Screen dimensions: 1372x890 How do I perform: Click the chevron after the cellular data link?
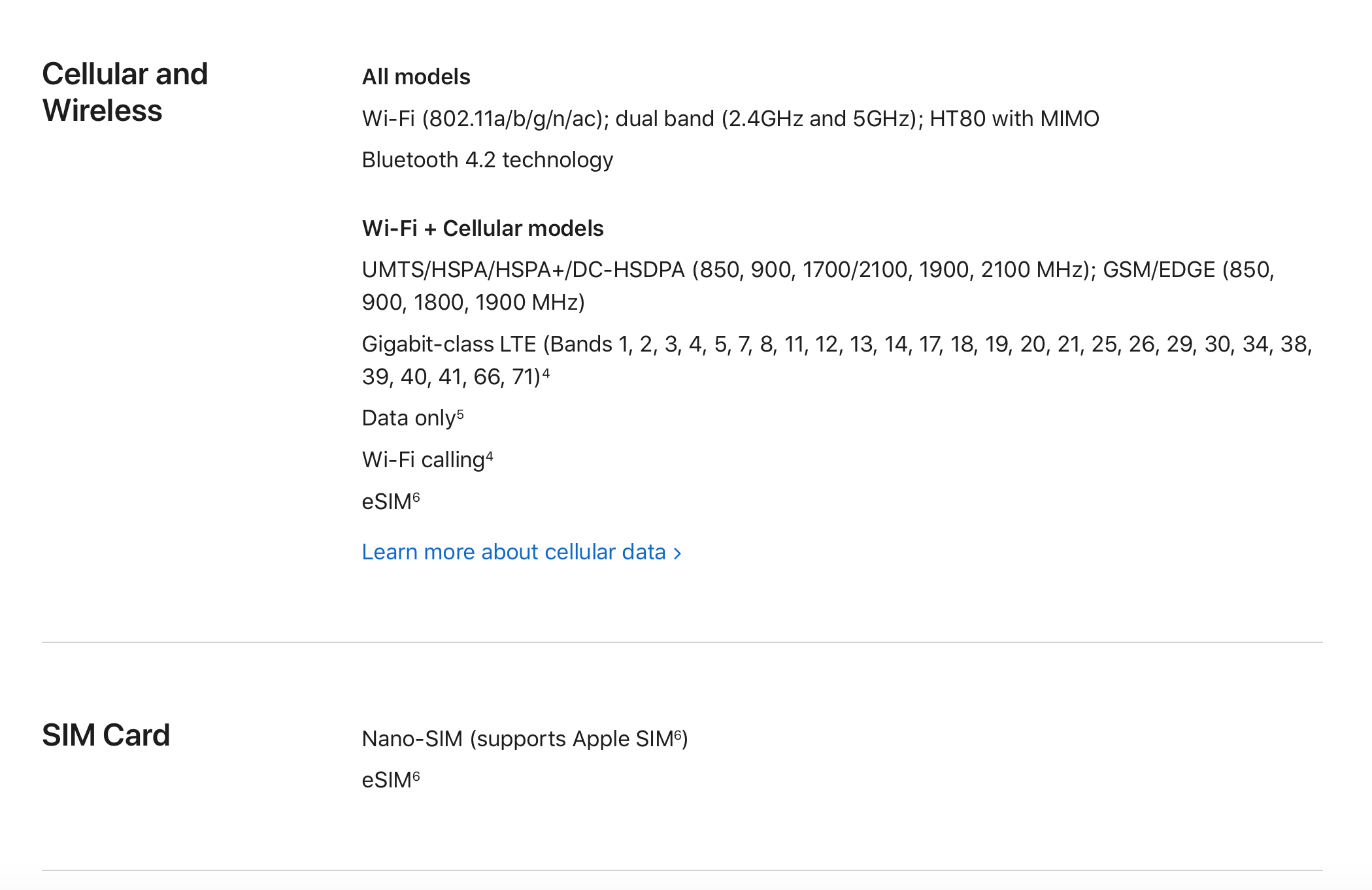click(x=678, y=553)
